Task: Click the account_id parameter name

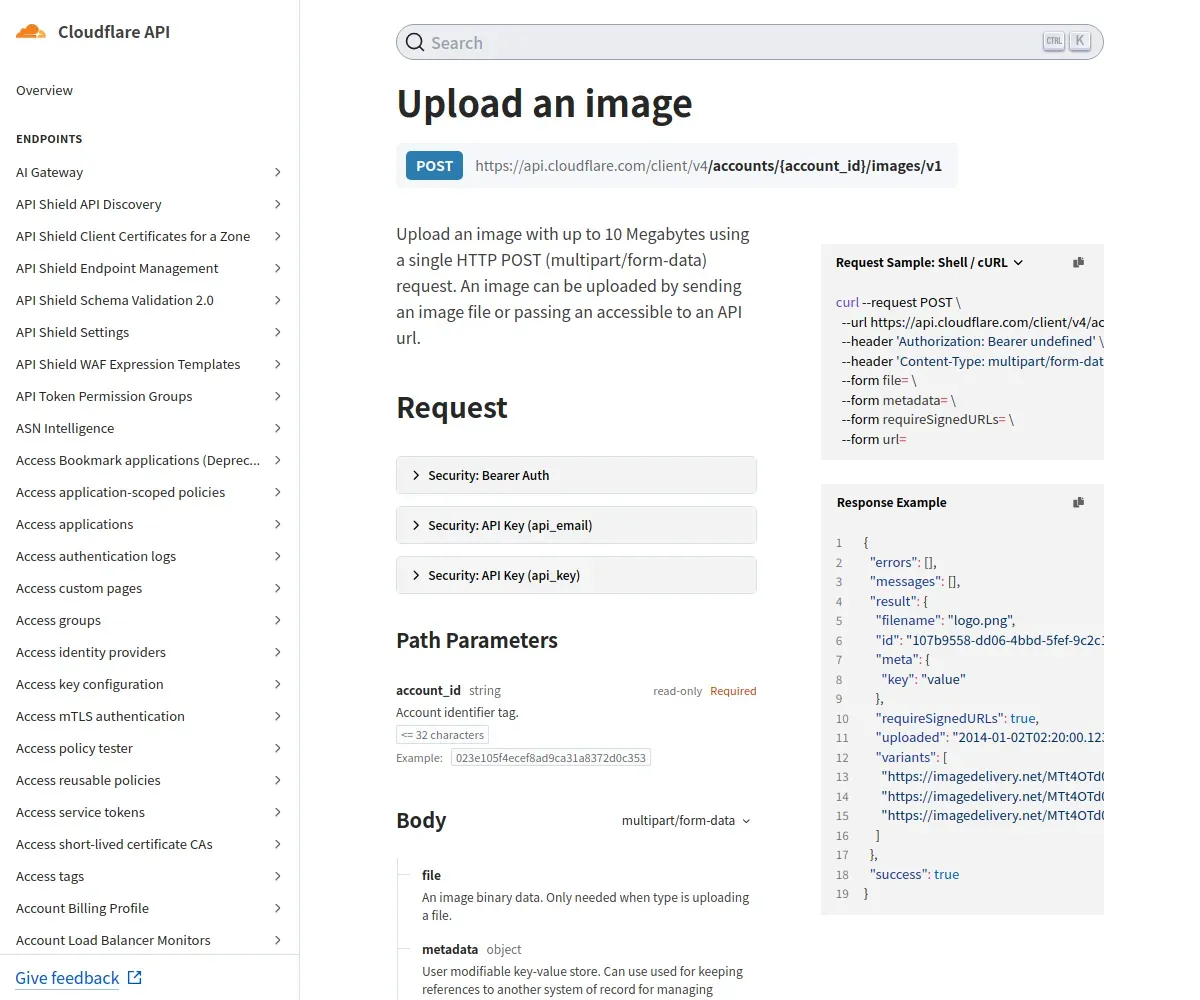Action: (428, 690)
